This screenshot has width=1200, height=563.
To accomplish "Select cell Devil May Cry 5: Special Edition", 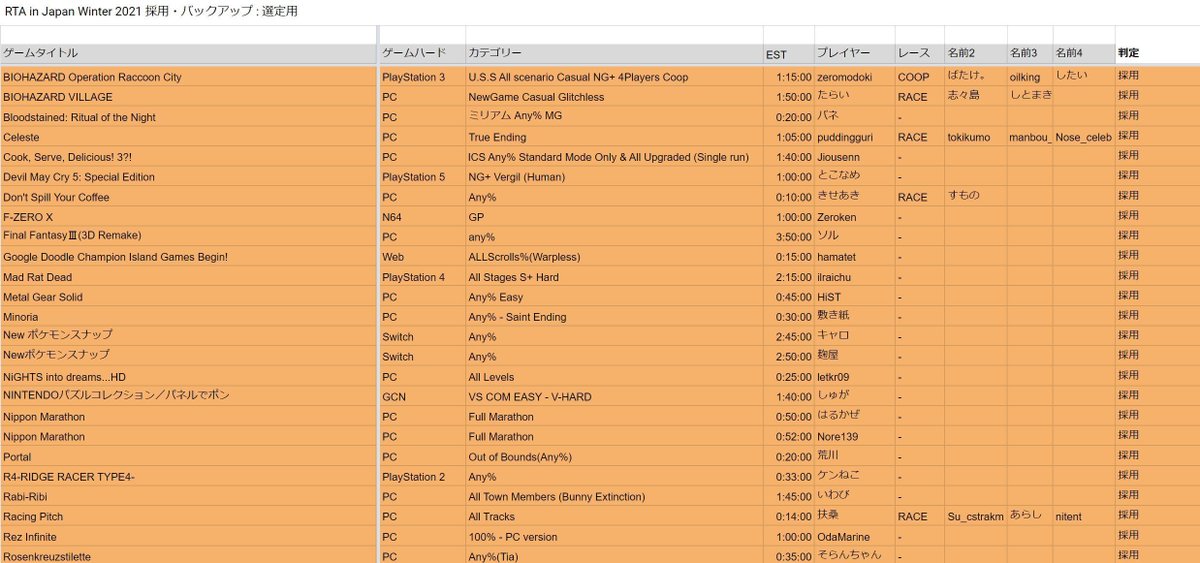I will (188, 176).
